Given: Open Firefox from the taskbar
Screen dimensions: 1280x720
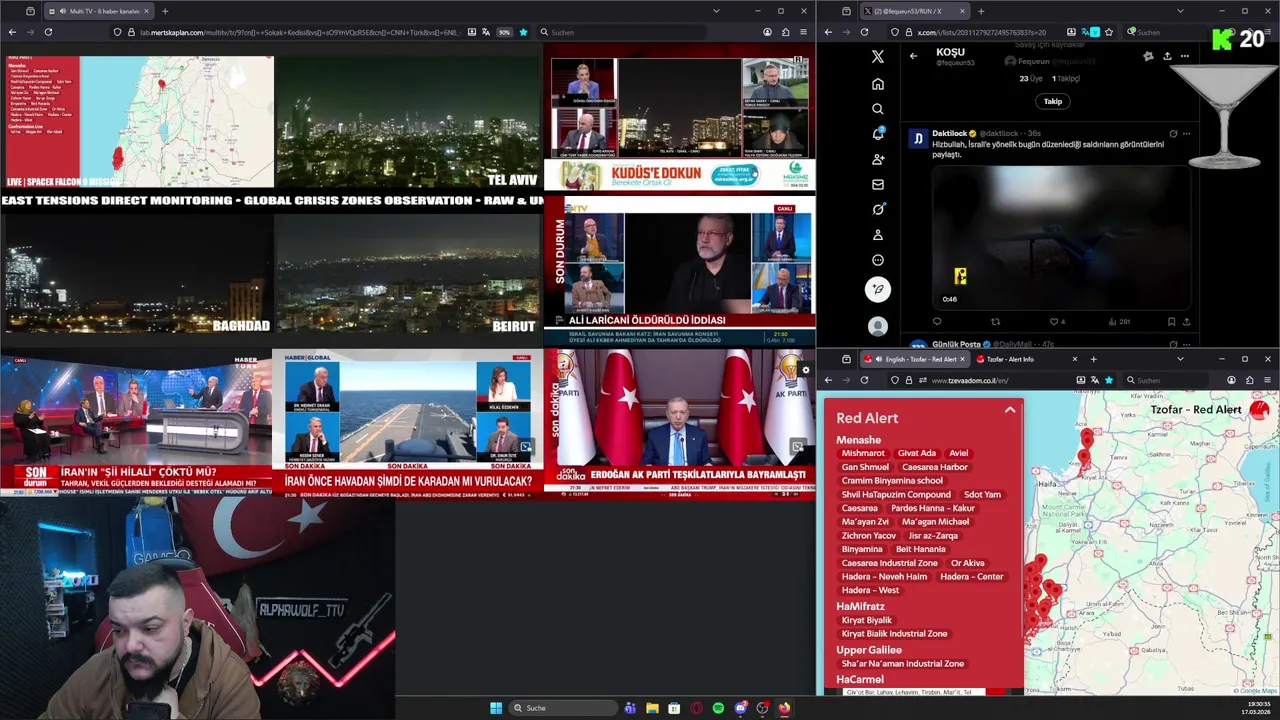Looking at the screenshot, I should point(784,708).
